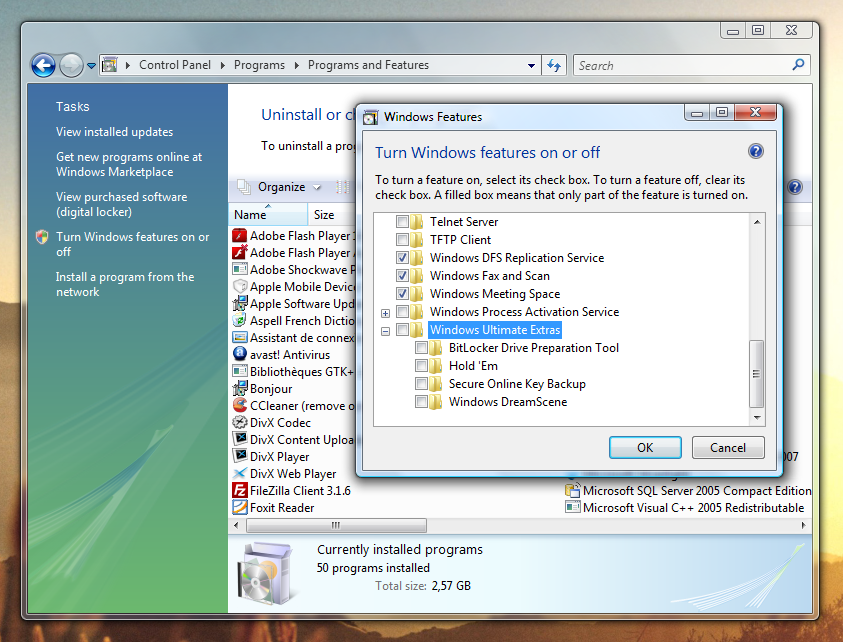Open Get new programs online link

(129, 164)
